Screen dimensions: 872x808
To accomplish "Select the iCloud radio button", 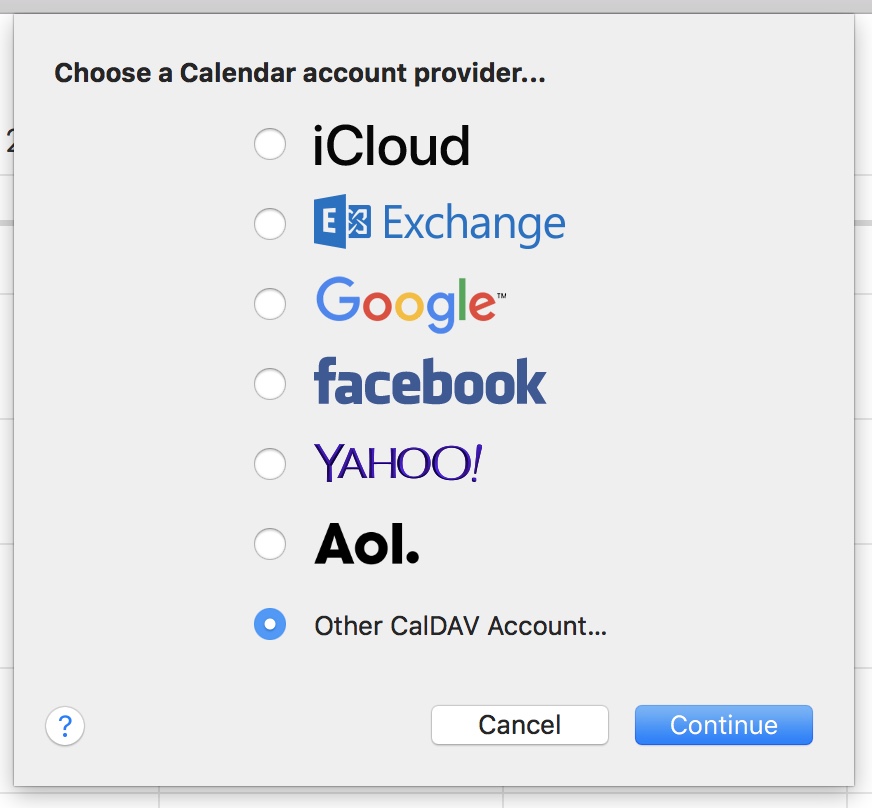I will 269,144.
